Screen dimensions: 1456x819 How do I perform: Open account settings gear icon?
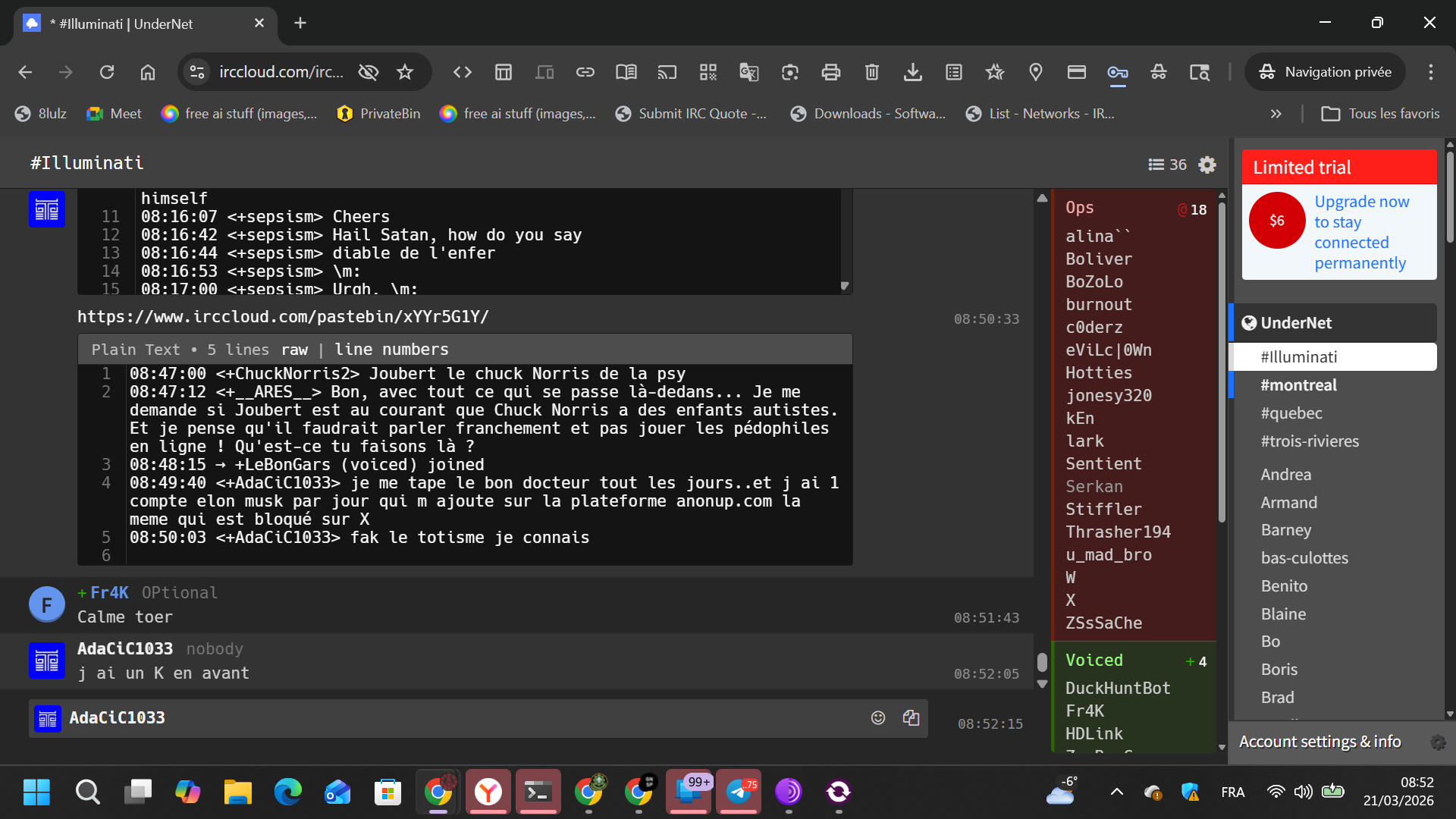click(1437, 742)
